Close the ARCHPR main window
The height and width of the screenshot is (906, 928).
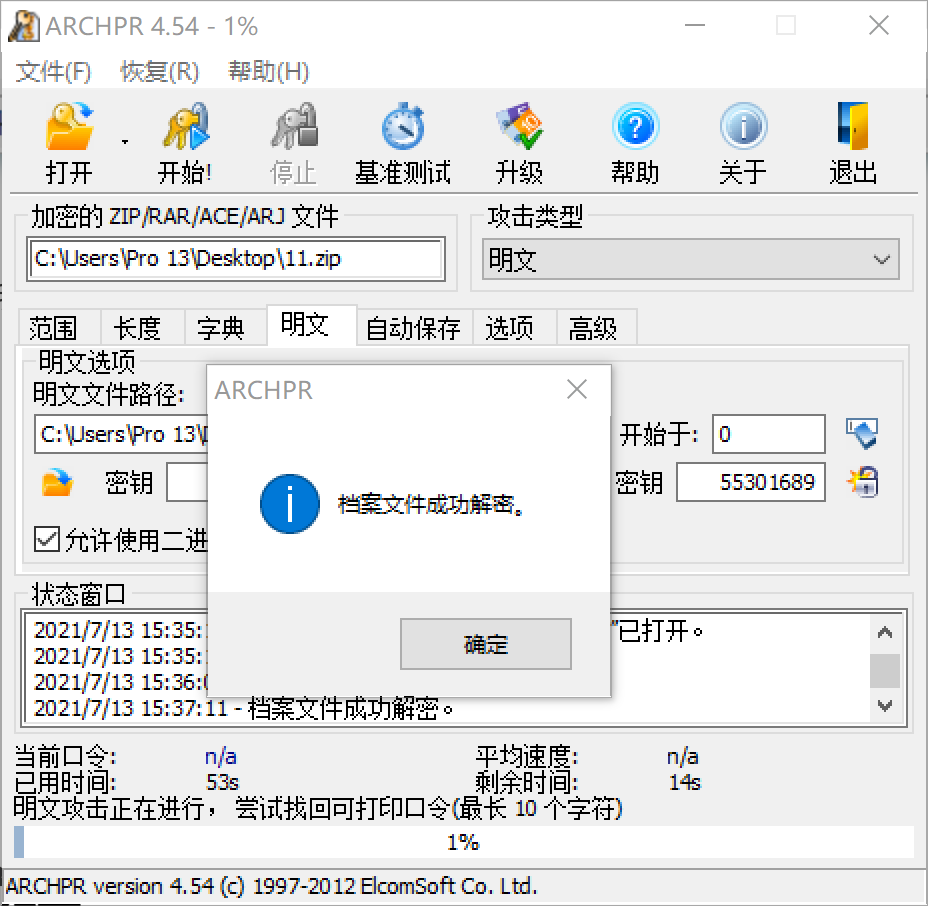tap(879, 25)
